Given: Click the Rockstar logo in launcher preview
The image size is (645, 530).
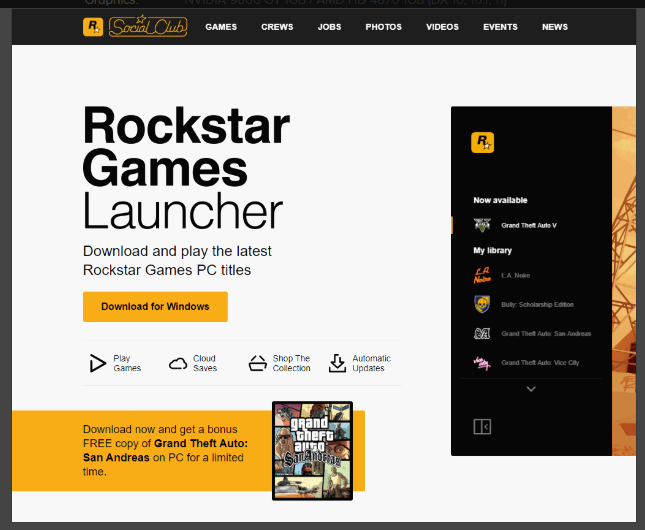Looking at the screenshot, I should [483, 142].
